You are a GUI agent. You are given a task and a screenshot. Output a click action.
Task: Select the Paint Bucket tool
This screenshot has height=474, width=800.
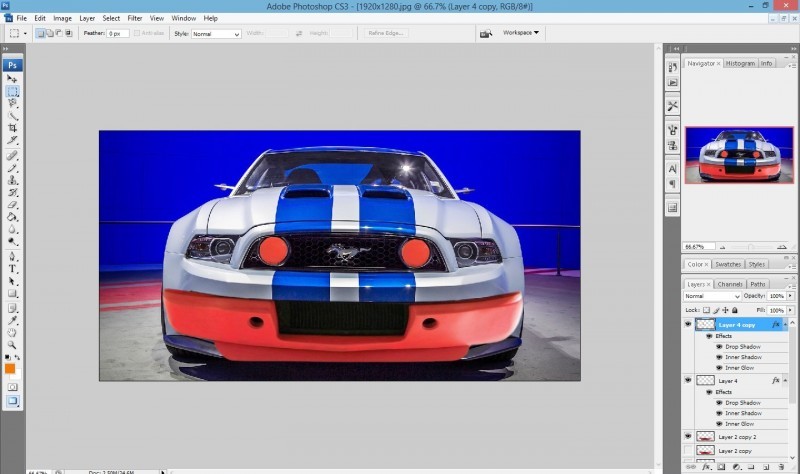[x=12, y=217]
